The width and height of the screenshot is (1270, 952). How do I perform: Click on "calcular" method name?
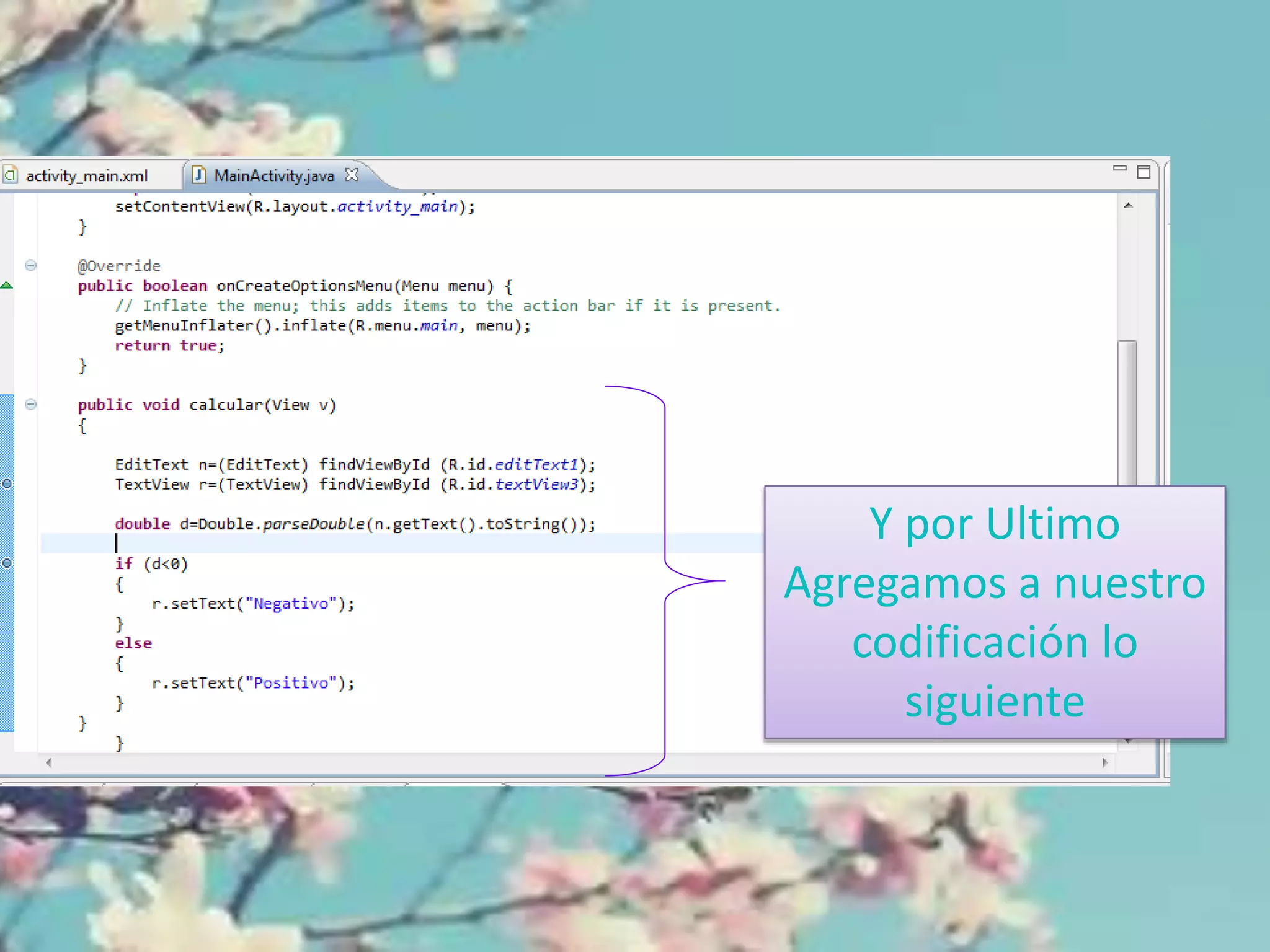pyautogui.click(x=226, y=405)
